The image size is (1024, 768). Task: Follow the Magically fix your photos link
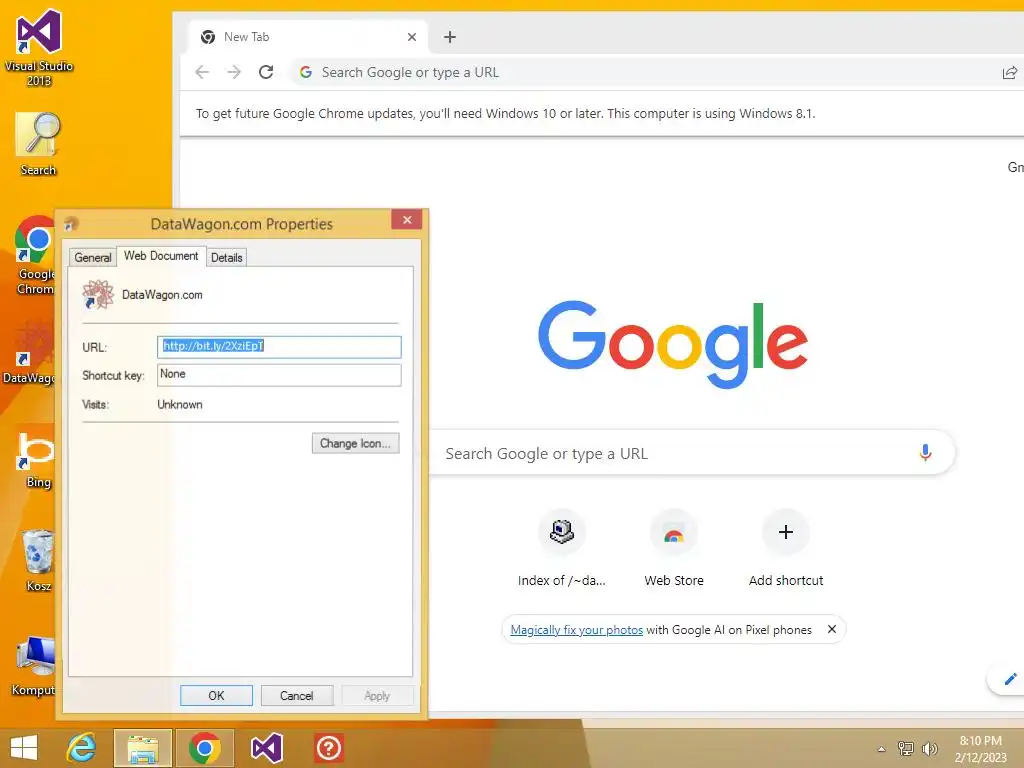point(577,630)
